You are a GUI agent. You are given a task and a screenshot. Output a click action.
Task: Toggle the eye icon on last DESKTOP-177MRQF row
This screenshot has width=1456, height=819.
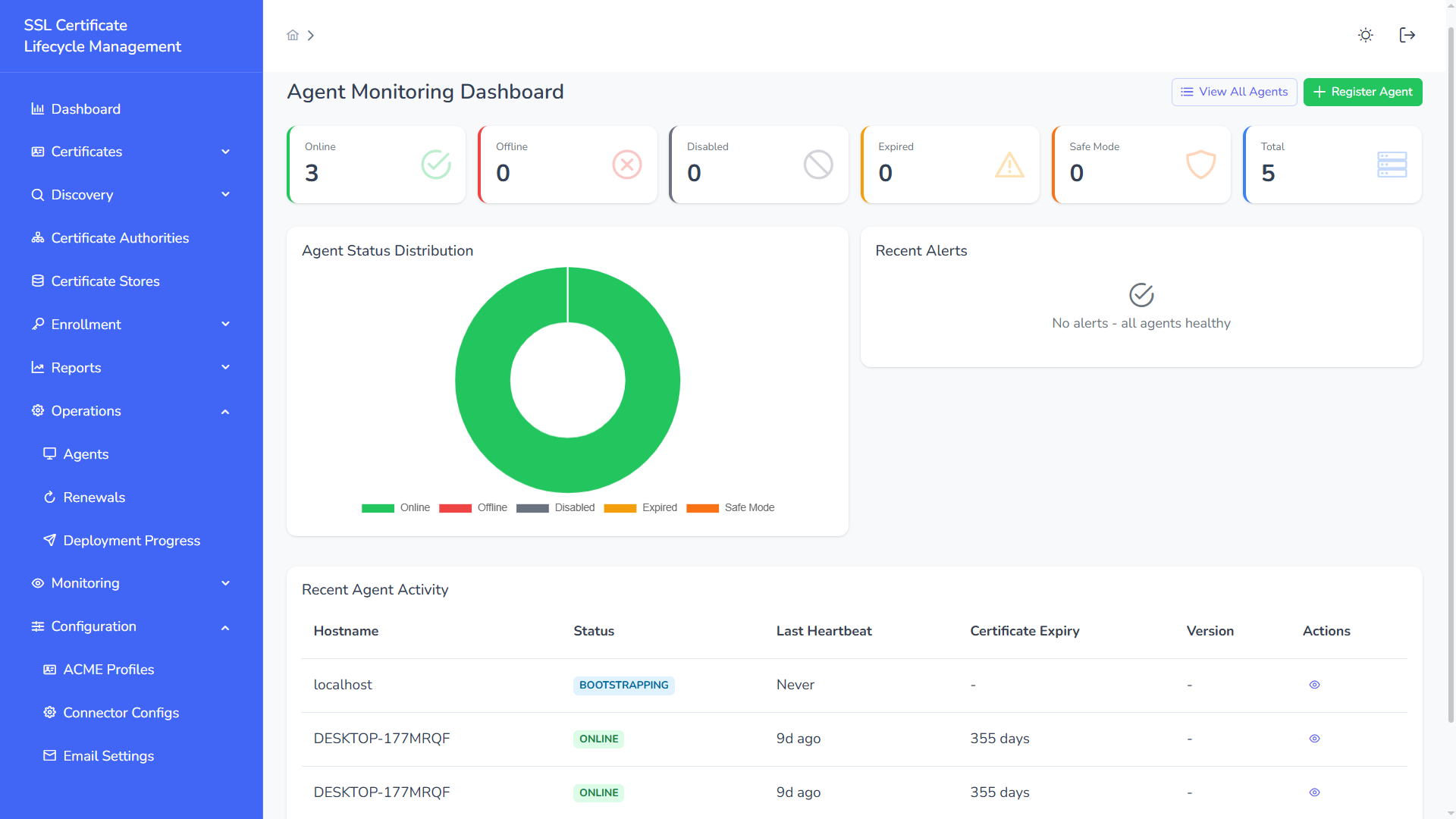pos(1314,792)
